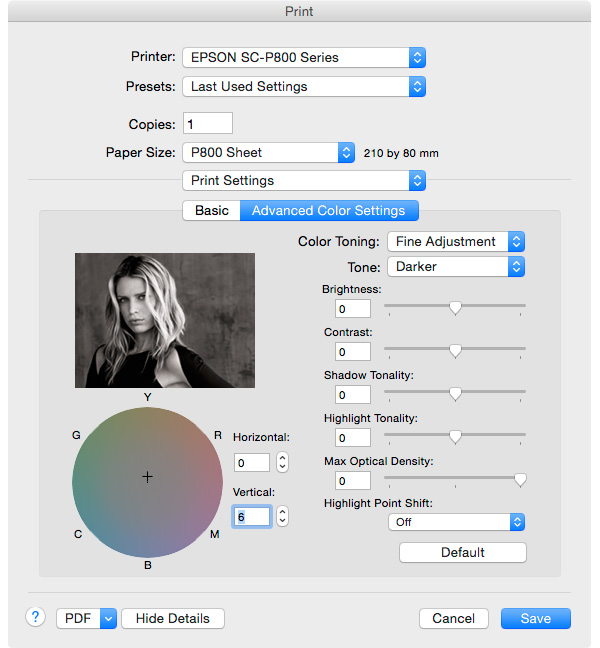The image size is (600, 648).
Task: Open the Color Toning dropdown
Action: pyautogui.click(x=455, y=241)
